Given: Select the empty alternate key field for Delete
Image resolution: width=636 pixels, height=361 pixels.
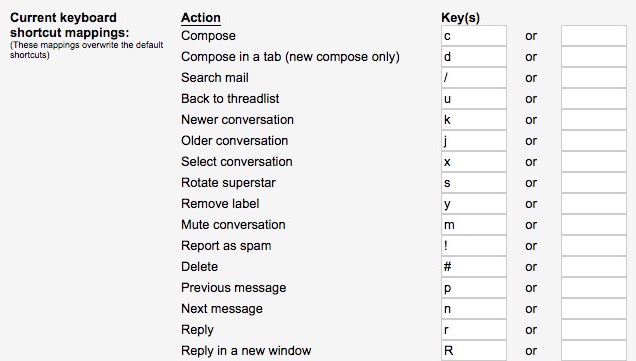Looking at the screenshot, I should (x=594, y=266).
